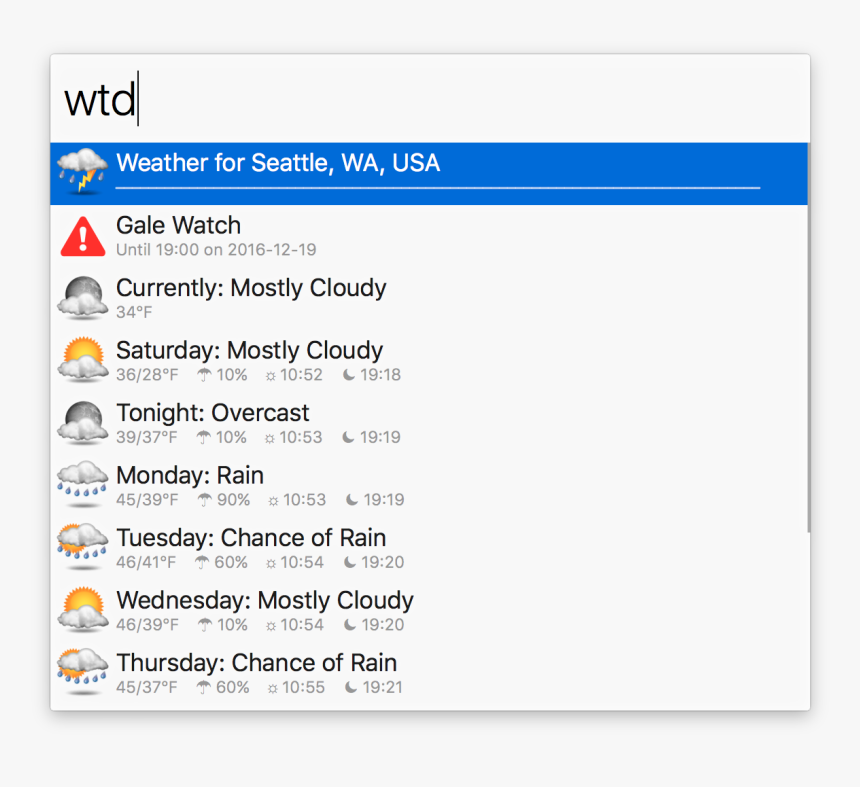Click the chance of rain icon for Tuesday
The width and height of the screenshot is (860, 787).
click(82, 547)
